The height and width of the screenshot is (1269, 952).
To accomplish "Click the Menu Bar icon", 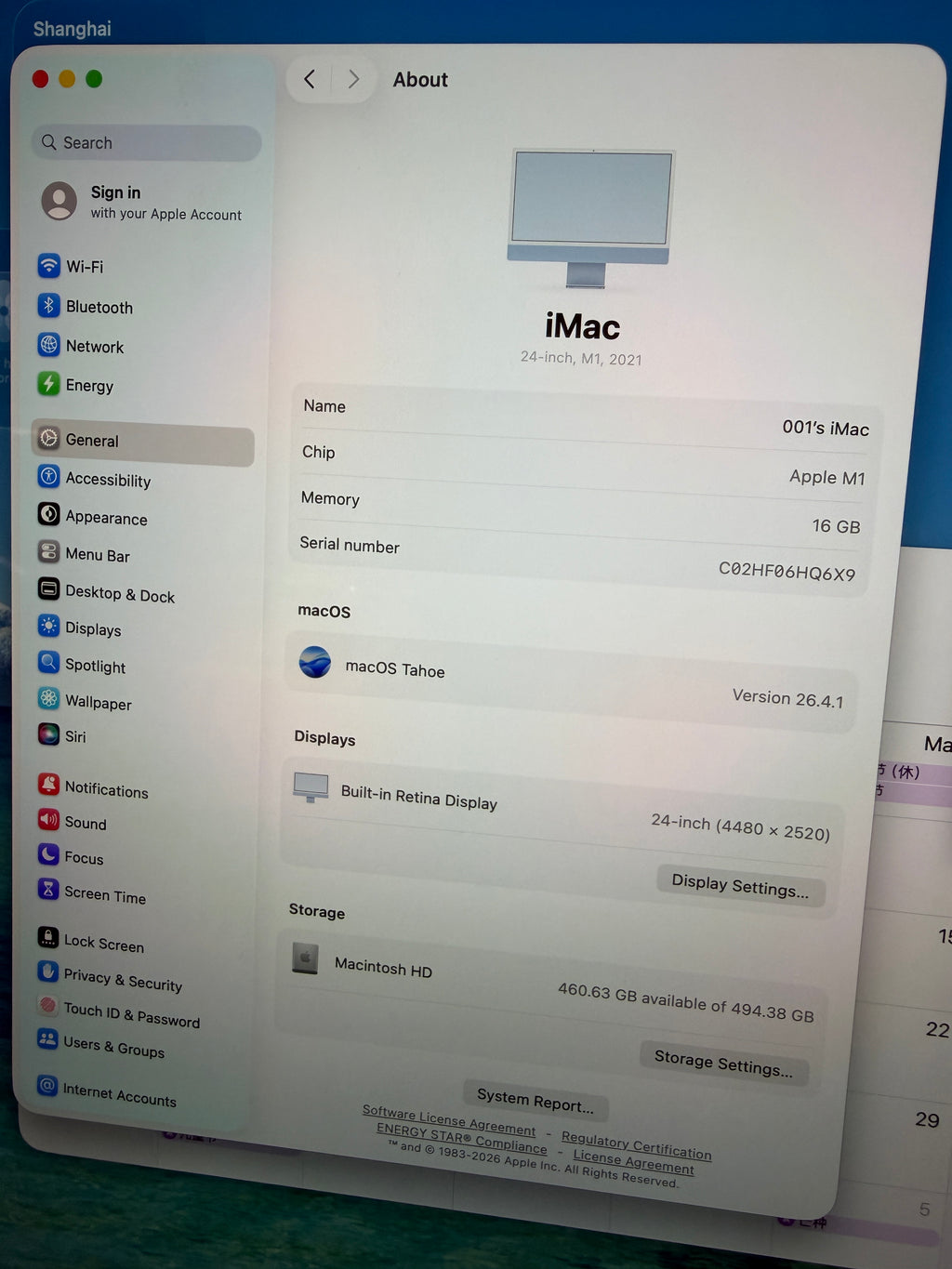I will [48, 552].
